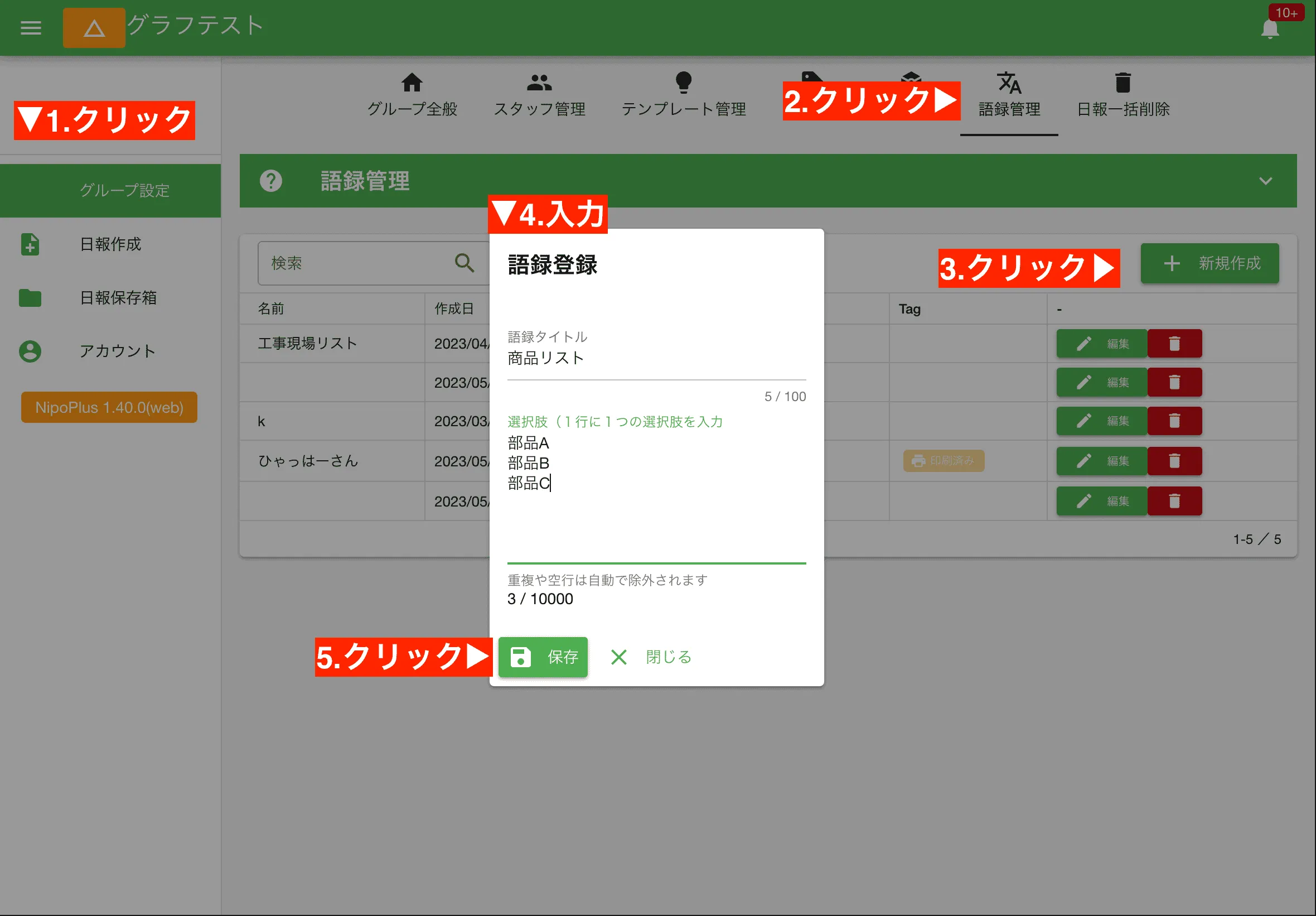Click the グラフテスト triangle logo

(94, 27)
